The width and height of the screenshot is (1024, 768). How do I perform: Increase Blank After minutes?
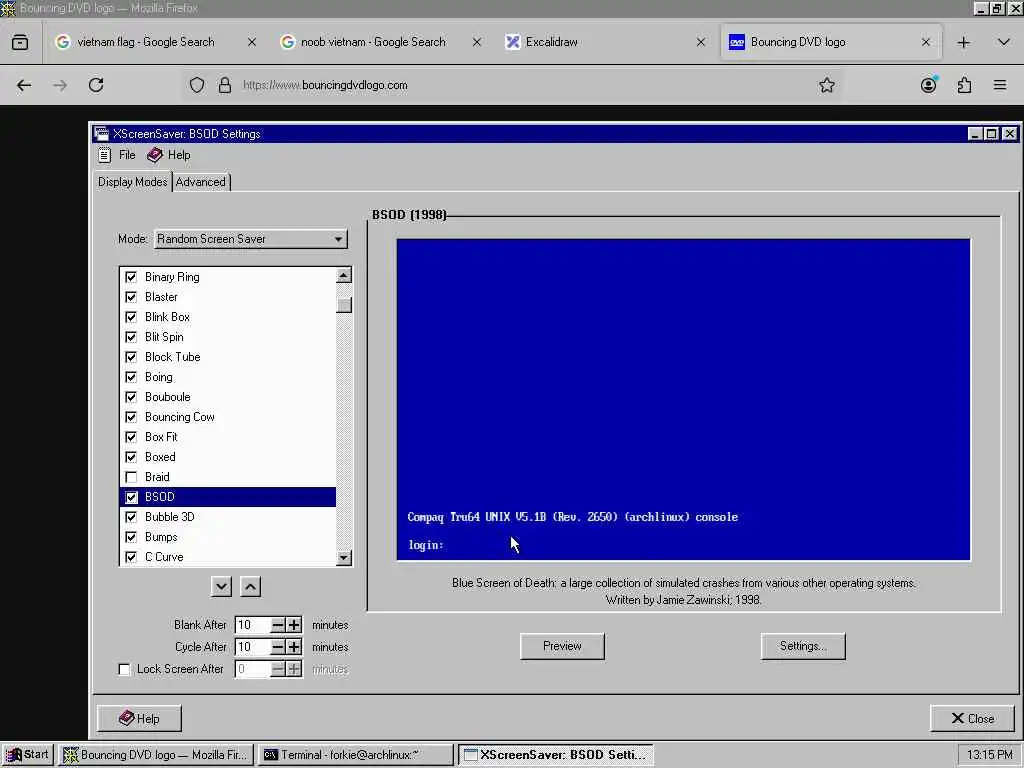click(x=294, y=625)
